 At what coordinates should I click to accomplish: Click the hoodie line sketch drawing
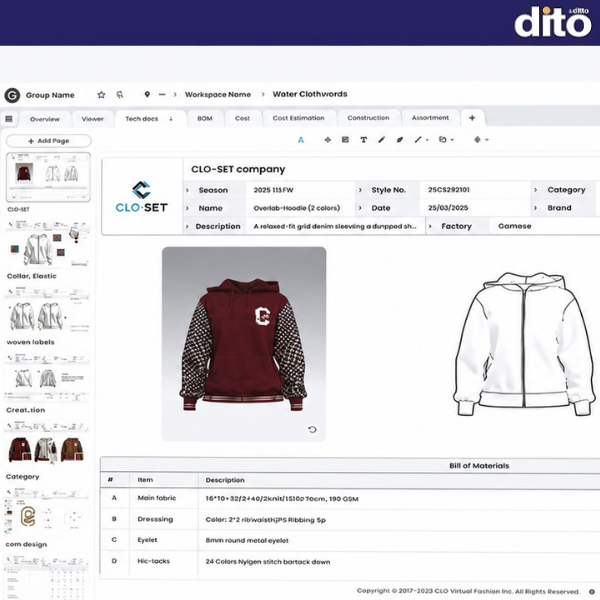[x=524, y=344]
